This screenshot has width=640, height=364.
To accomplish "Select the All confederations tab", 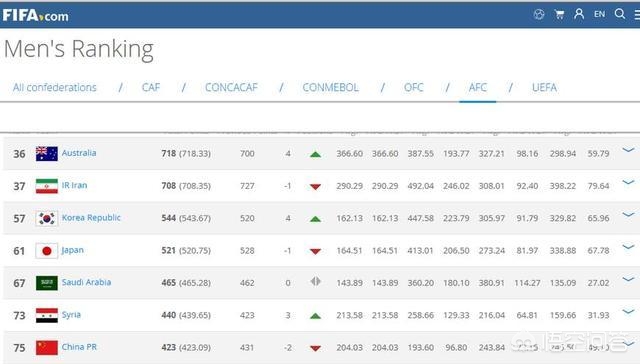I will tap(55, 87).
